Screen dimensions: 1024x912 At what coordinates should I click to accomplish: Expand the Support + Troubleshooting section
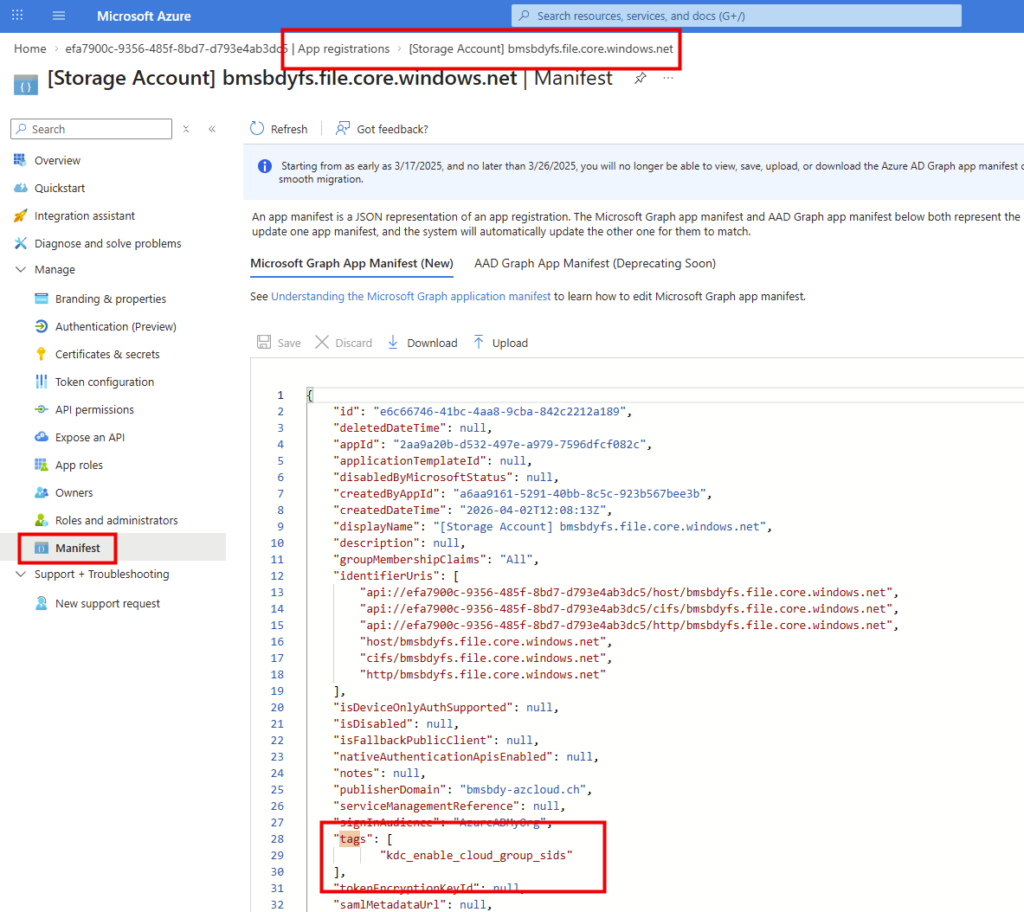point(21,575)
